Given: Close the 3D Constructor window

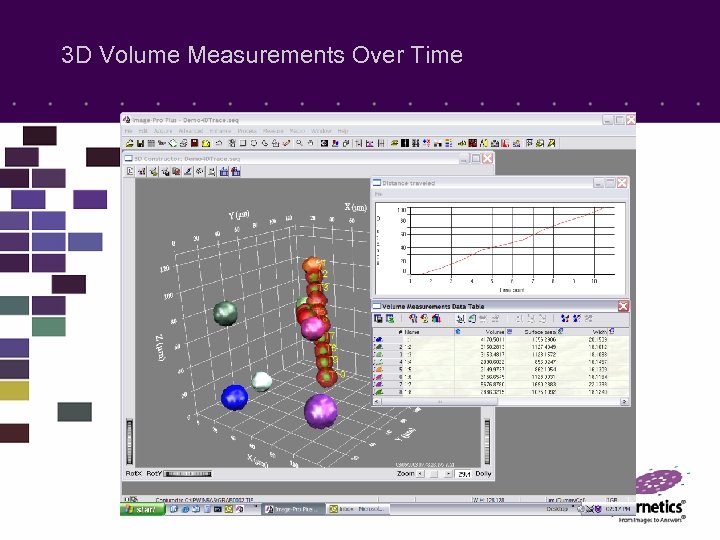Looking at the screenshot, I should pos(488,158).
